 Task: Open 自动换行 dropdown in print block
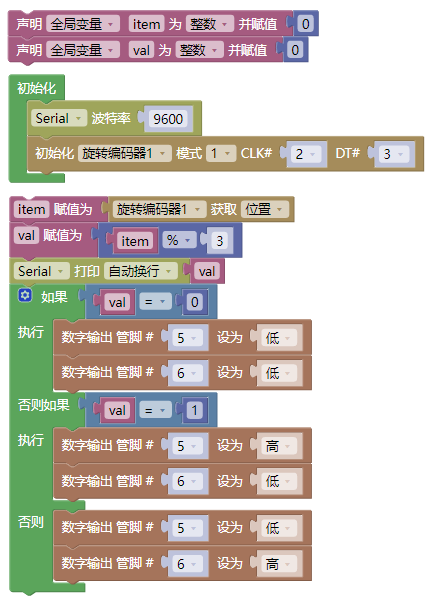click(141, 271)
